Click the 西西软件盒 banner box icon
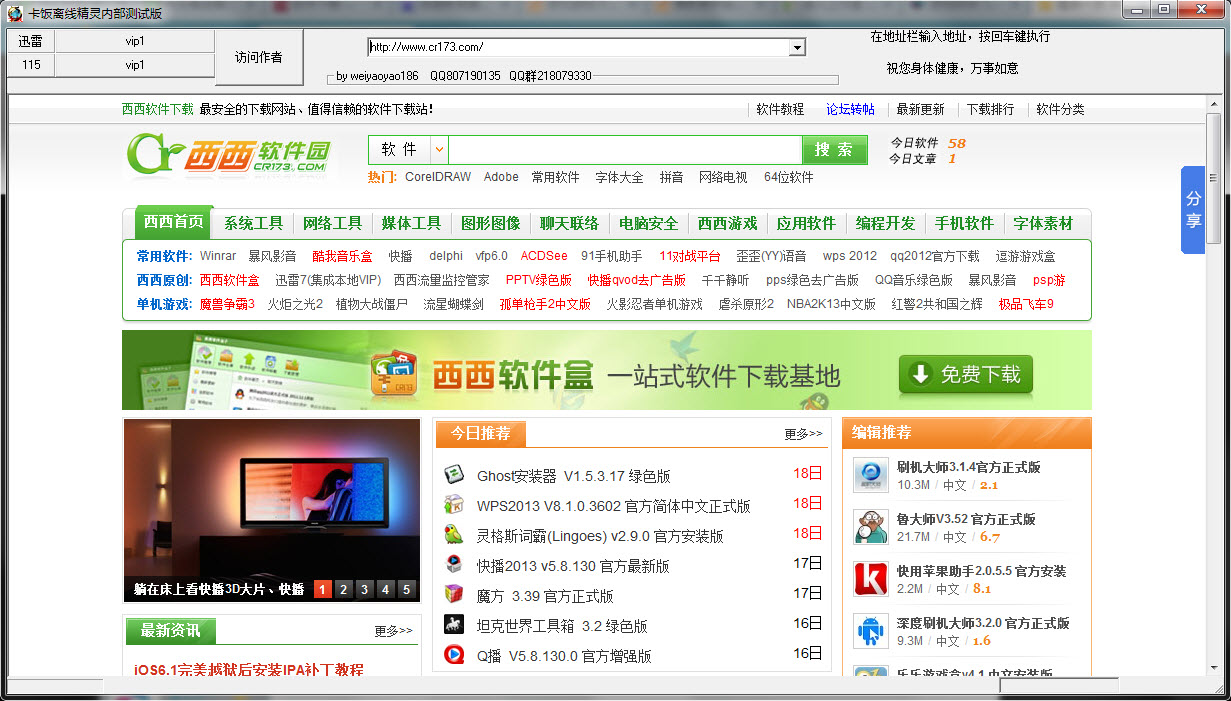Viewport: 1231px width, 701px height. tap(393, 374)
